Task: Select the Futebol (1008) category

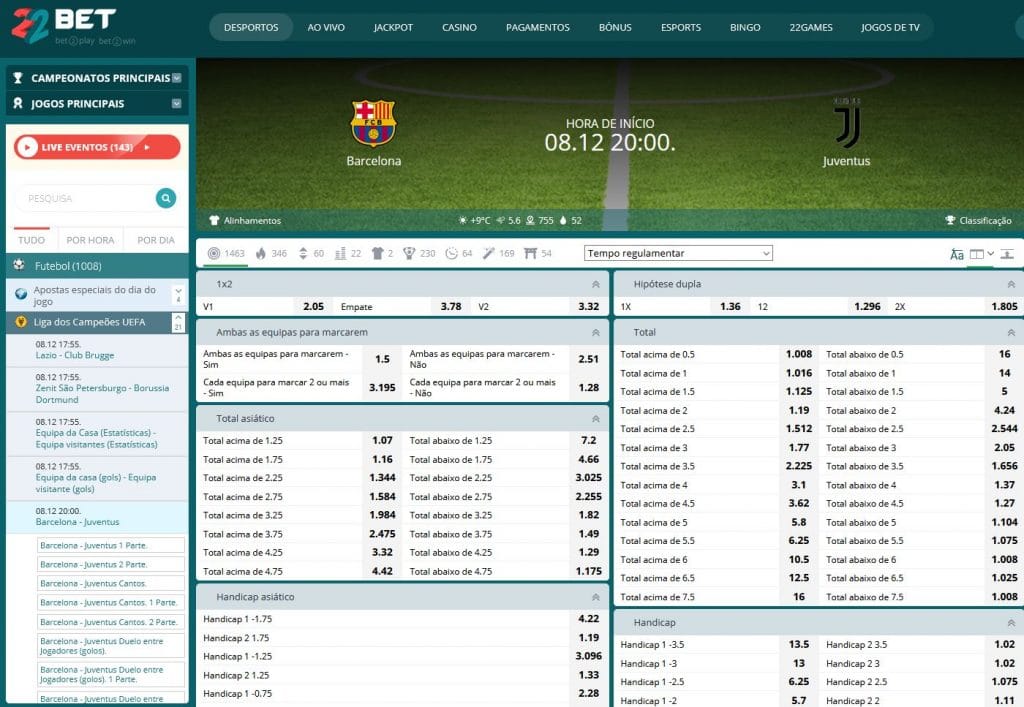Action: (x=97, y=266)
